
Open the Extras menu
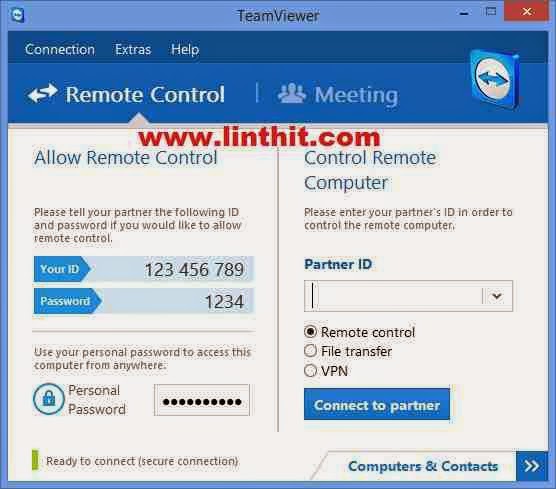(133, 49)
